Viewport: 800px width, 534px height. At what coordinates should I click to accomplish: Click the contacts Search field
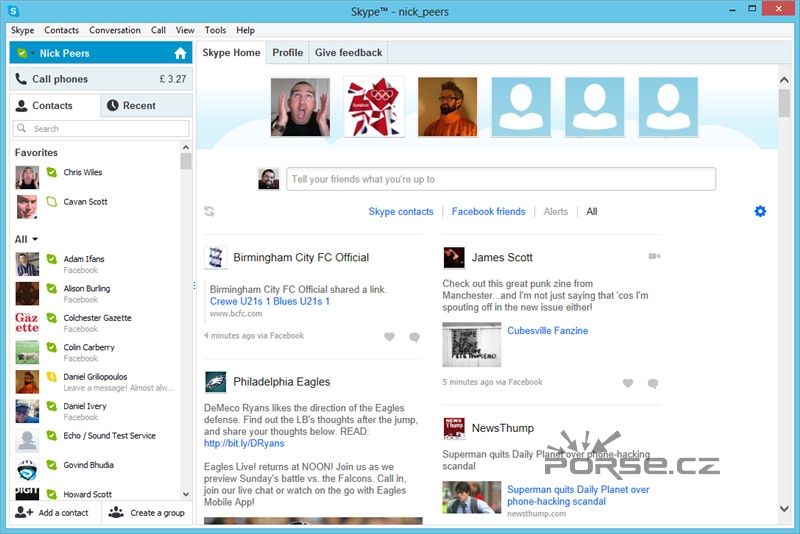[101, 129]
